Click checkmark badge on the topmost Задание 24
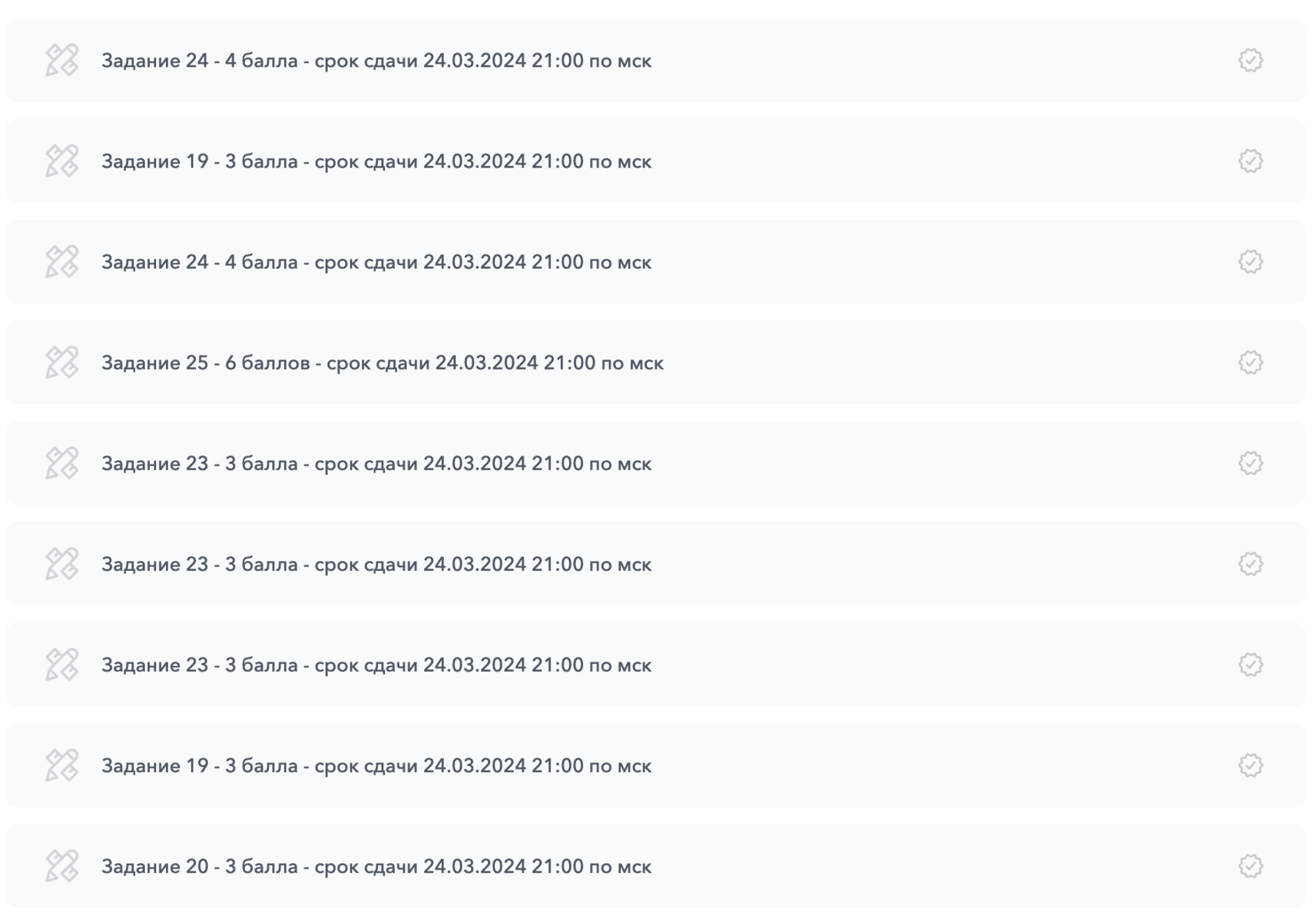Screen dimensions: 1316x922 (x=1250, y=60)
